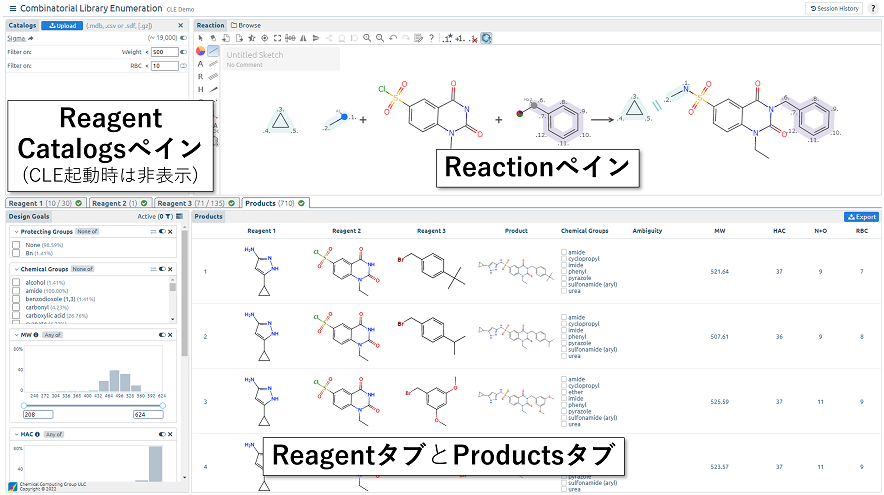Toggle the Chemical Groups filter switch

[x=162, y=269]
